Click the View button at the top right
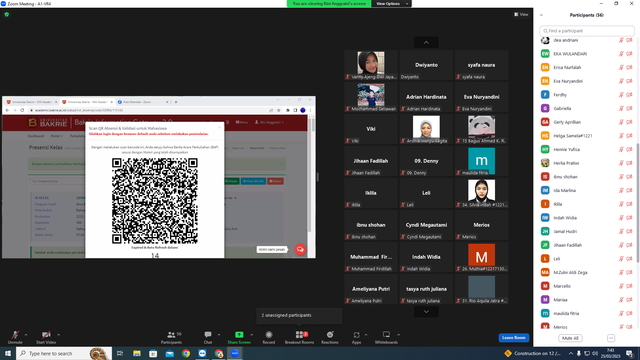 [521, 14]
